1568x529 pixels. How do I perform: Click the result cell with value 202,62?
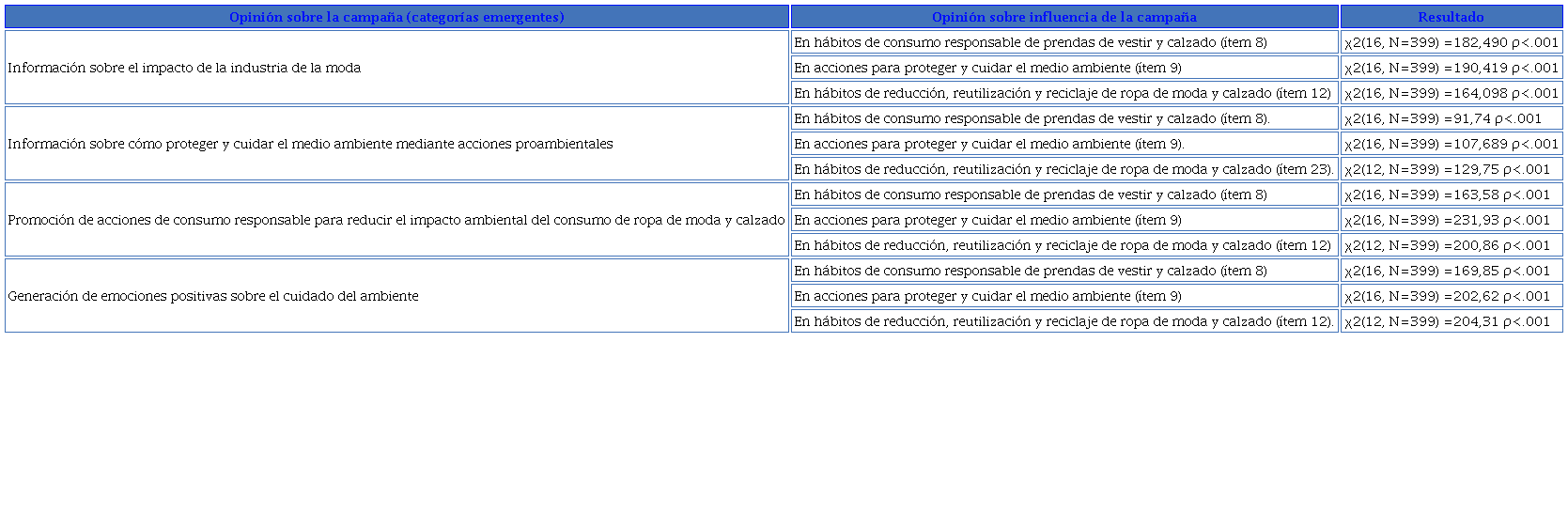point(1447,296)
